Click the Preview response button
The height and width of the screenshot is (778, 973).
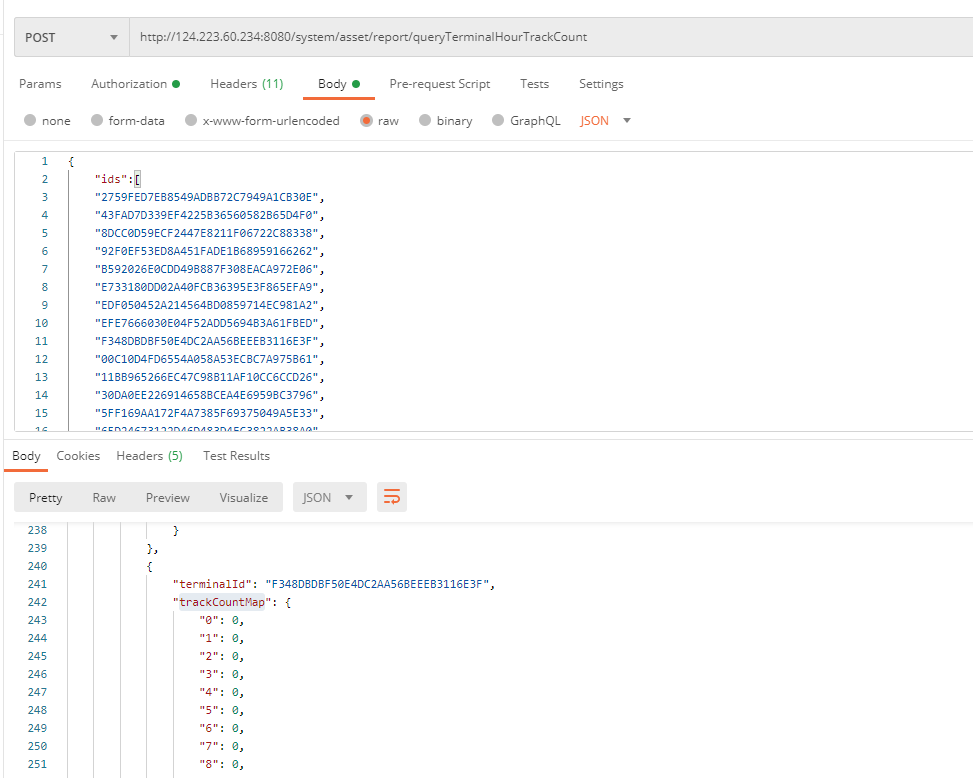pos(167,497)
